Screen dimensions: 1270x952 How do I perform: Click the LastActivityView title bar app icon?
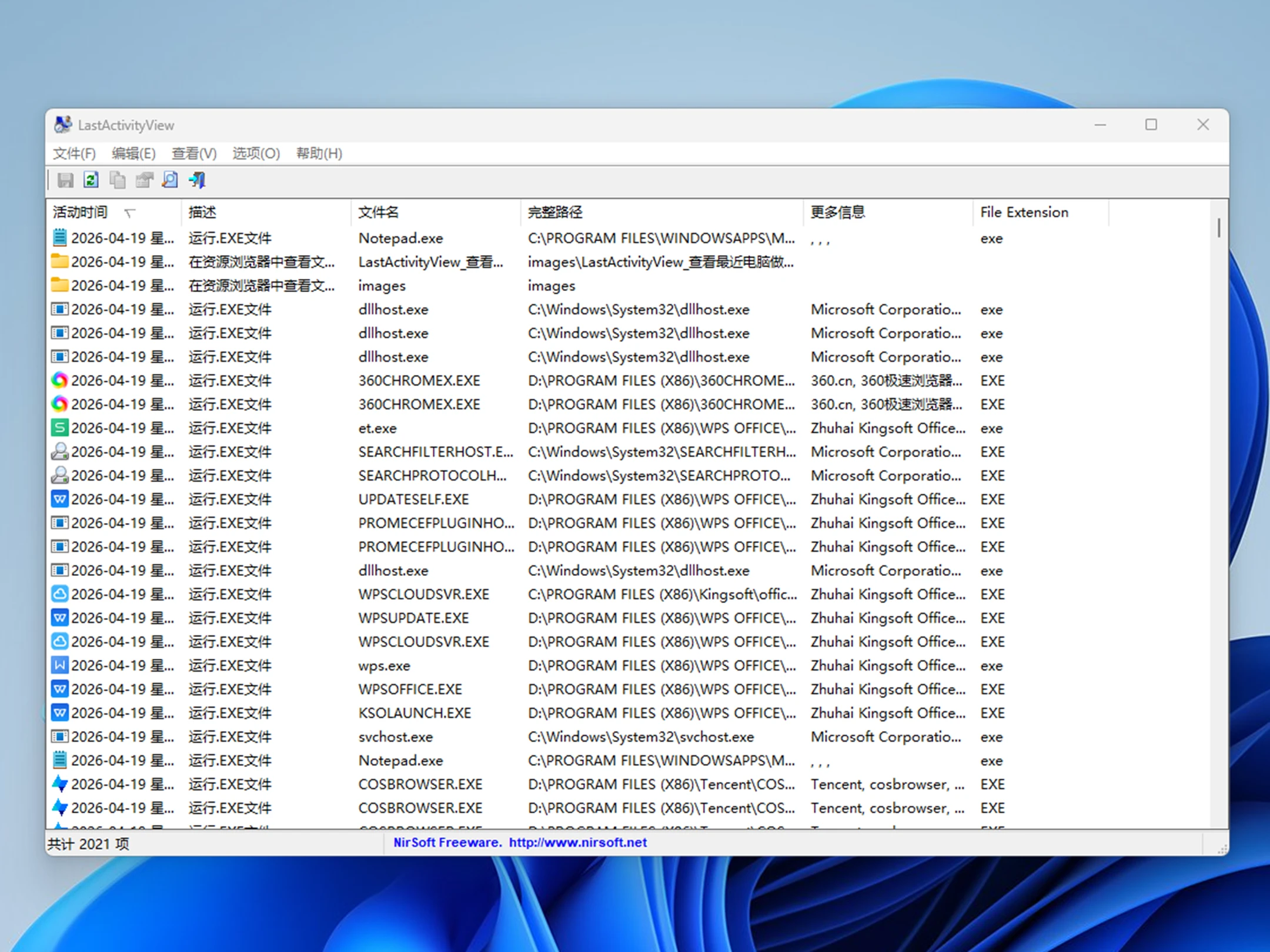point(63,125)
